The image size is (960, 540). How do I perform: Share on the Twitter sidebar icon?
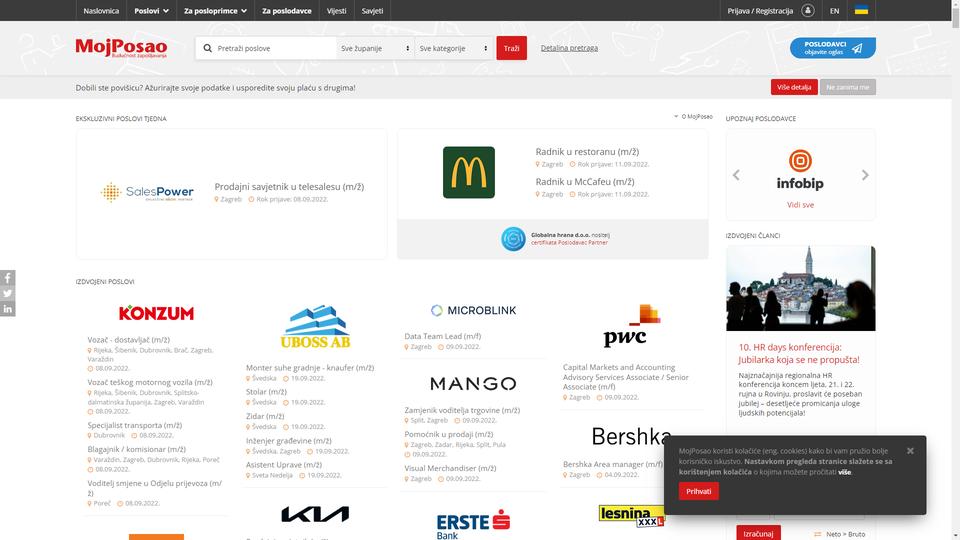click(x=7, y=293)
